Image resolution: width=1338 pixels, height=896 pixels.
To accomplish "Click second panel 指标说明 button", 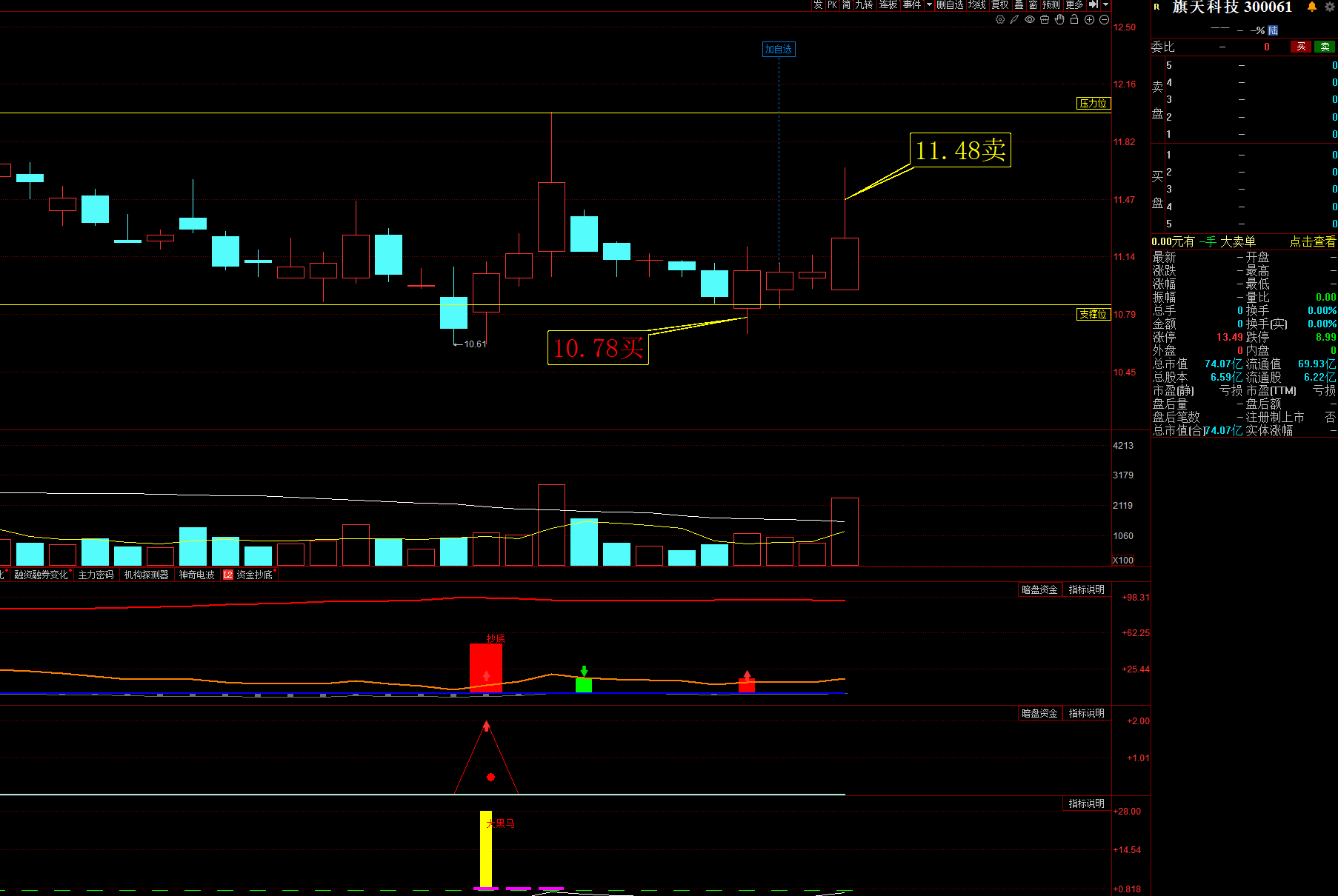I will pyautogui.click(x=1087, y=713).
